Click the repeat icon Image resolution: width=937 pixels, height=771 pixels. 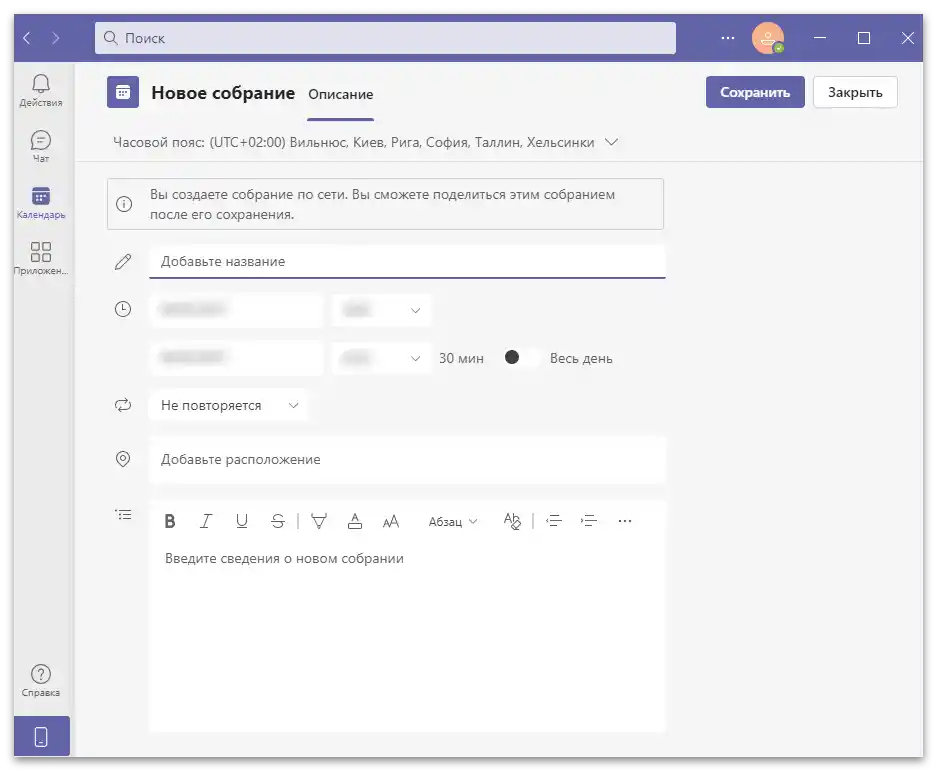pyautogui.click(x=123, y=405)
